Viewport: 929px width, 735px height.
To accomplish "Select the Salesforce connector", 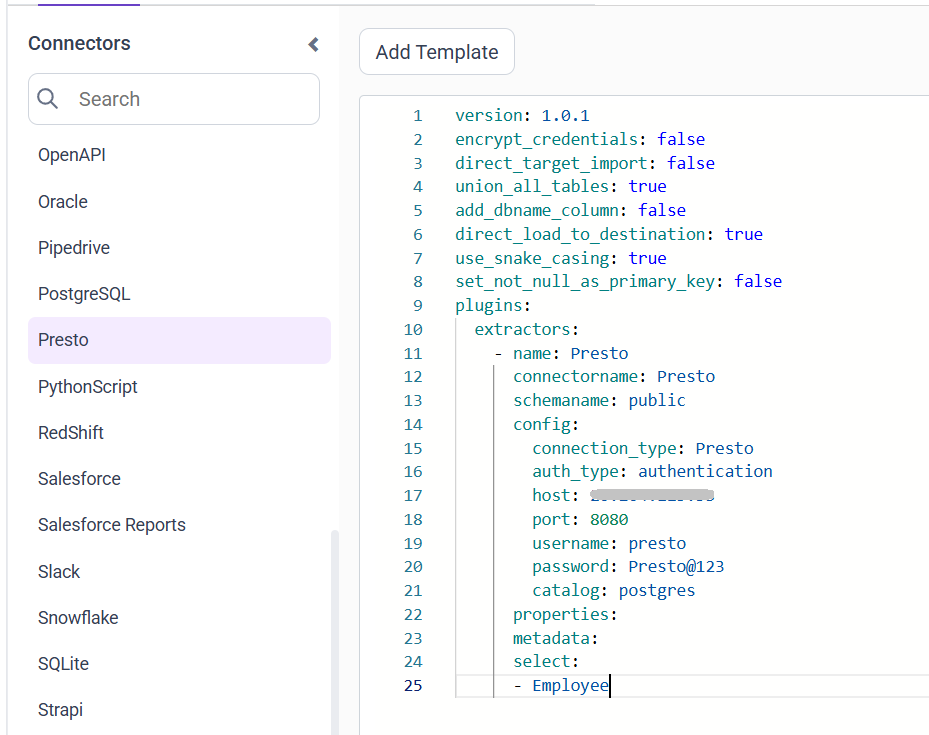I will point(79,479).
